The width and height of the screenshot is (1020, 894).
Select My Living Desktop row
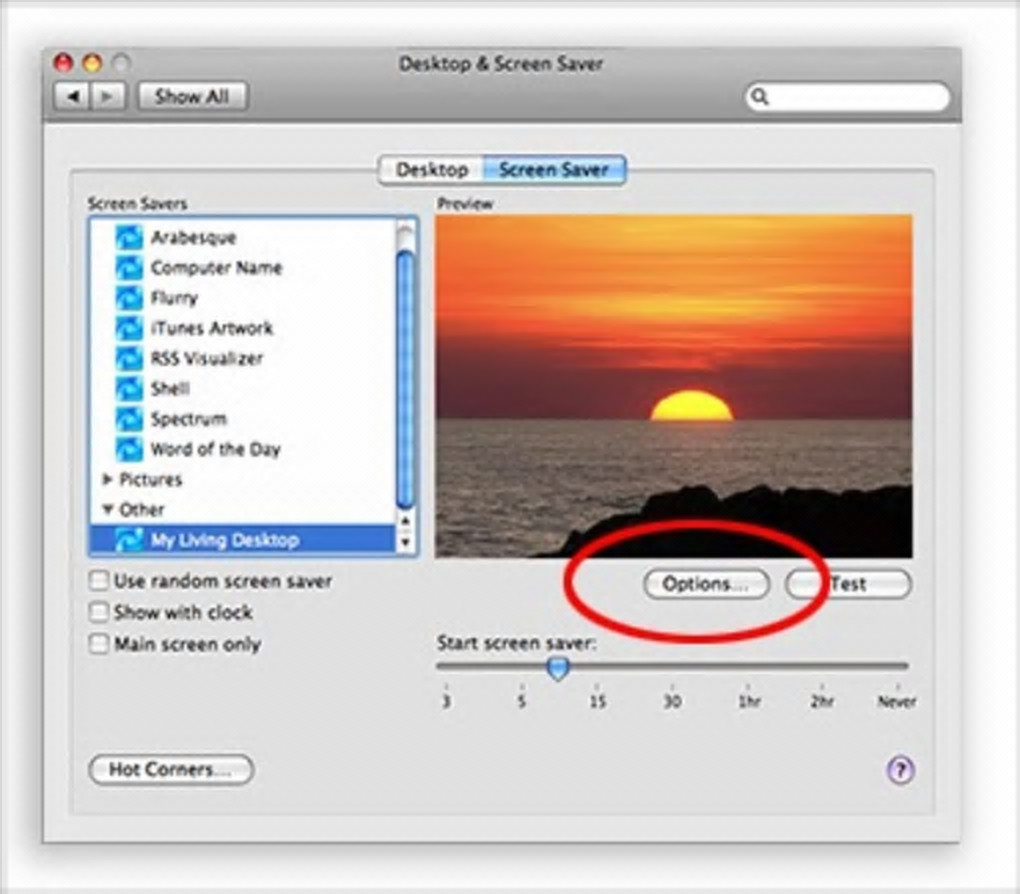pos(242,540)
